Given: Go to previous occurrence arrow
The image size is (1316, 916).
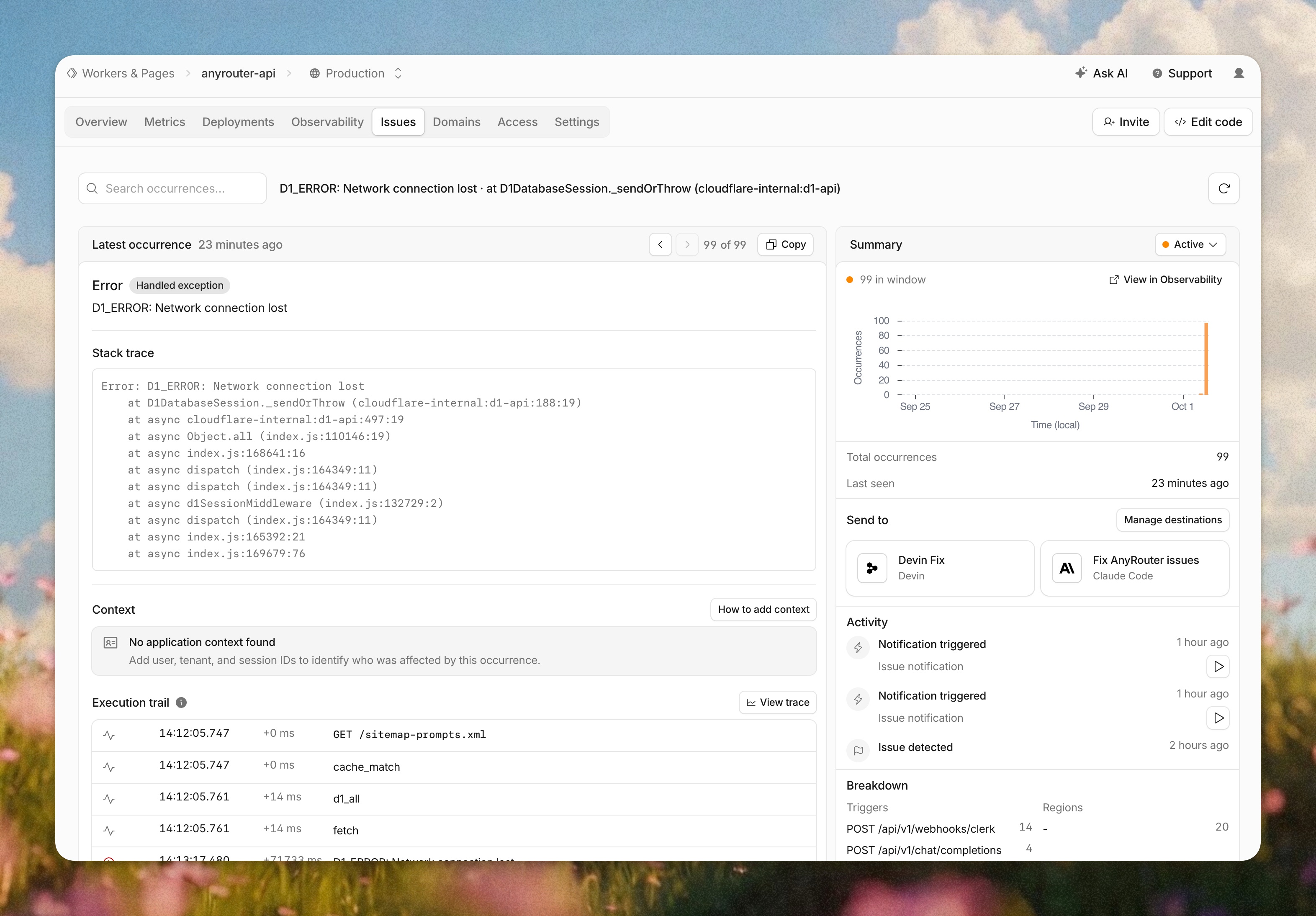Looking at the screenshot, I should tap(660, 245).
